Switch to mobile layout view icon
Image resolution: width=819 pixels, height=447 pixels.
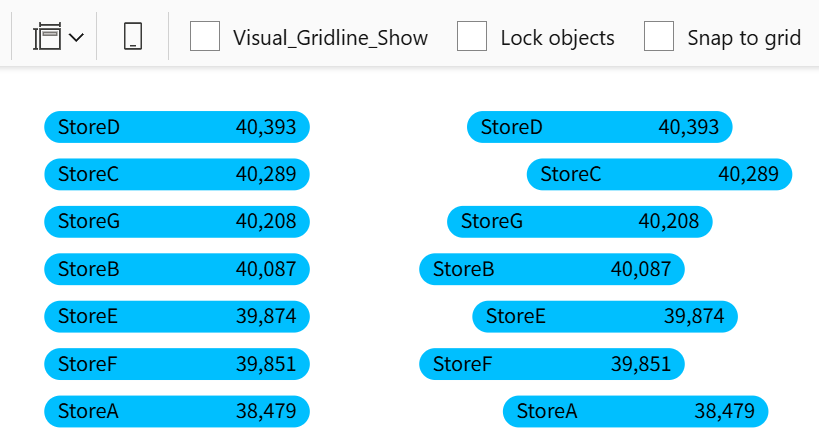133,37
